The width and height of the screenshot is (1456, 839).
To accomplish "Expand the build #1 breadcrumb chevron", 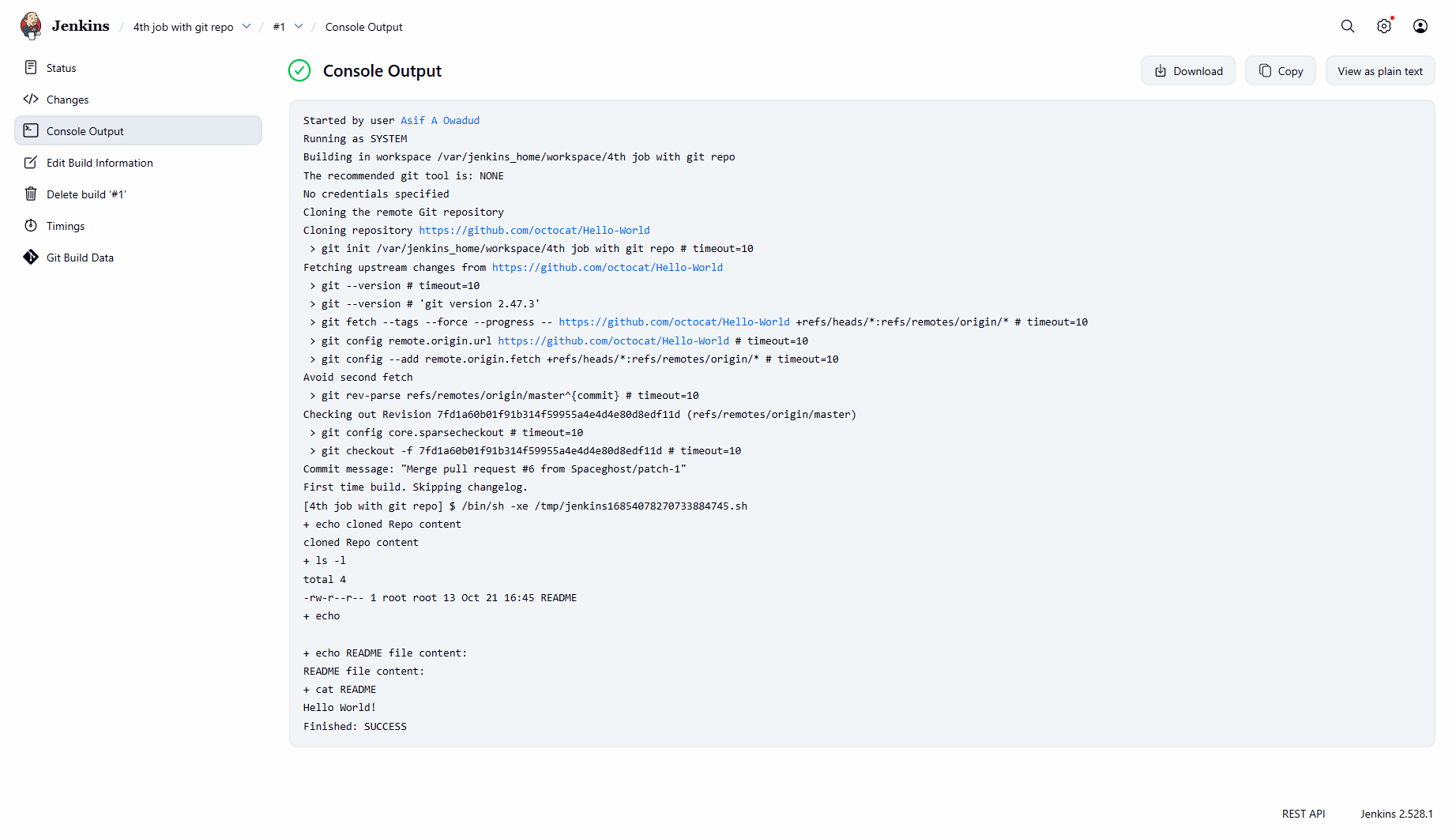I will click(x=299, y=26).
